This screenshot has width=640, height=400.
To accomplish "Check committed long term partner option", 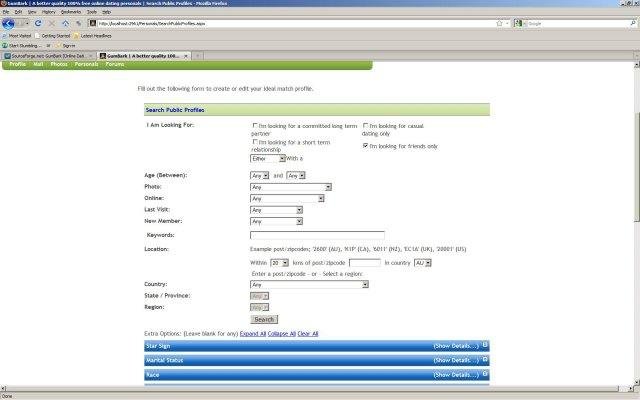I will click(255, 126).
